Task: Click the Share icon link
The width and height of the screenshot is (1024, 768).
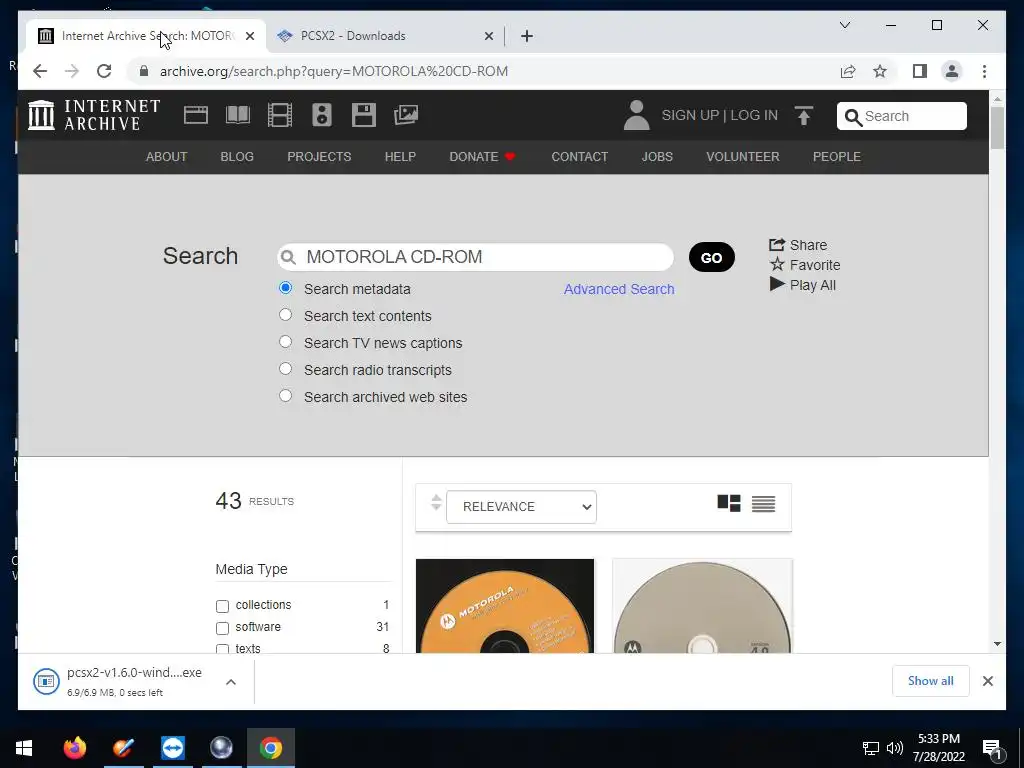Action: coord(798,245)
